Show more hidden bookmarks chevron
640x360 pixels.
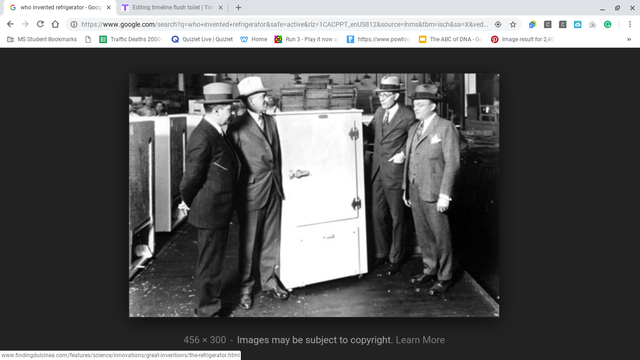click(629, 39)
